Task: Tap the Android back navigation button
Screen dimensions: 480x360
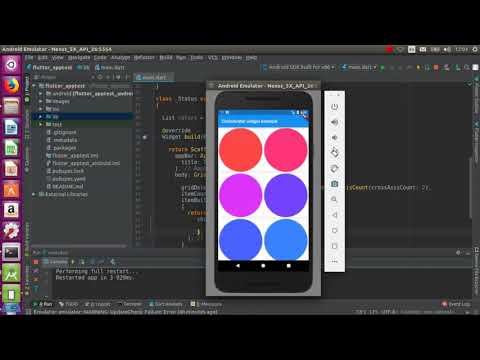Action: pyautogui.click(x=238, y=266)
